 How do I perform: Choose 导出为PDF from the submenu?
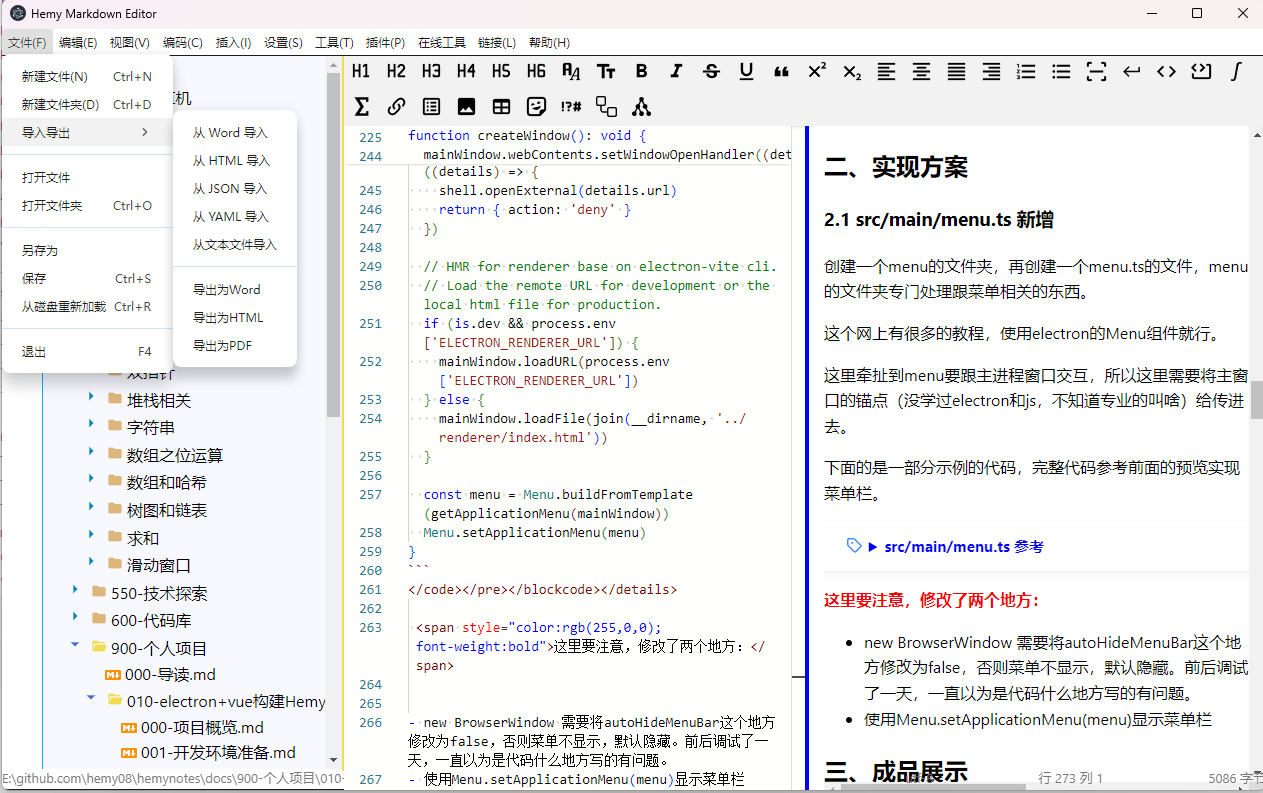[222, 345]
